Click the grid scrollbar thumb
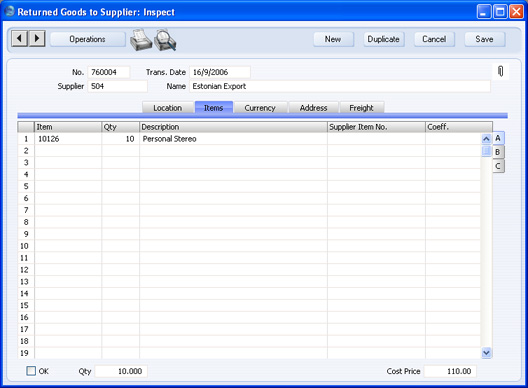528x388 pixels. pos(486,150)
